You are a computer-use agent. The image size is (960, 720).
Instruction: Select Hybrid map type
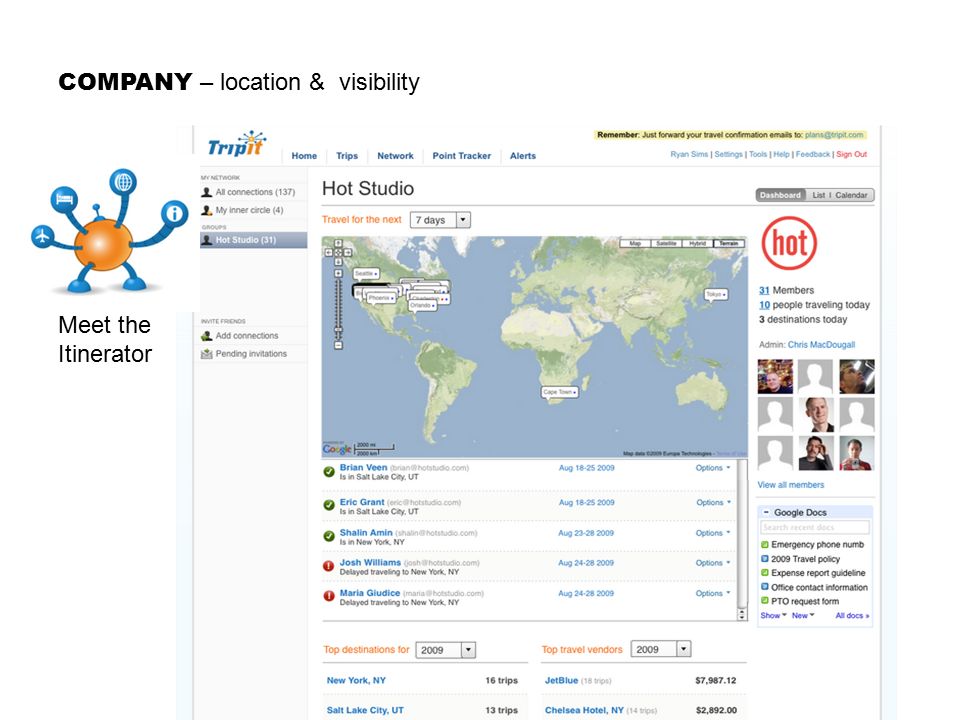[x=697, y=244]
